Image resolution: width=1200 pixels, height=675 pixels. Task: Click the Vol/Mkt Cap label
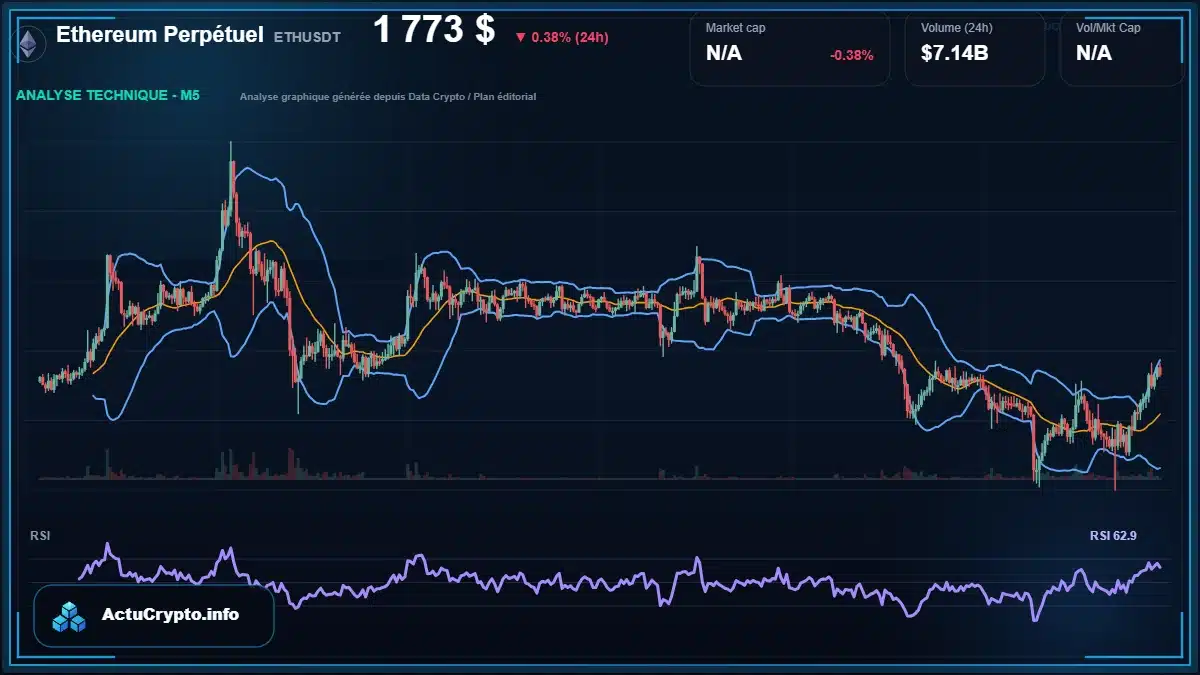pyautogui.click(x=1108, y=28)
